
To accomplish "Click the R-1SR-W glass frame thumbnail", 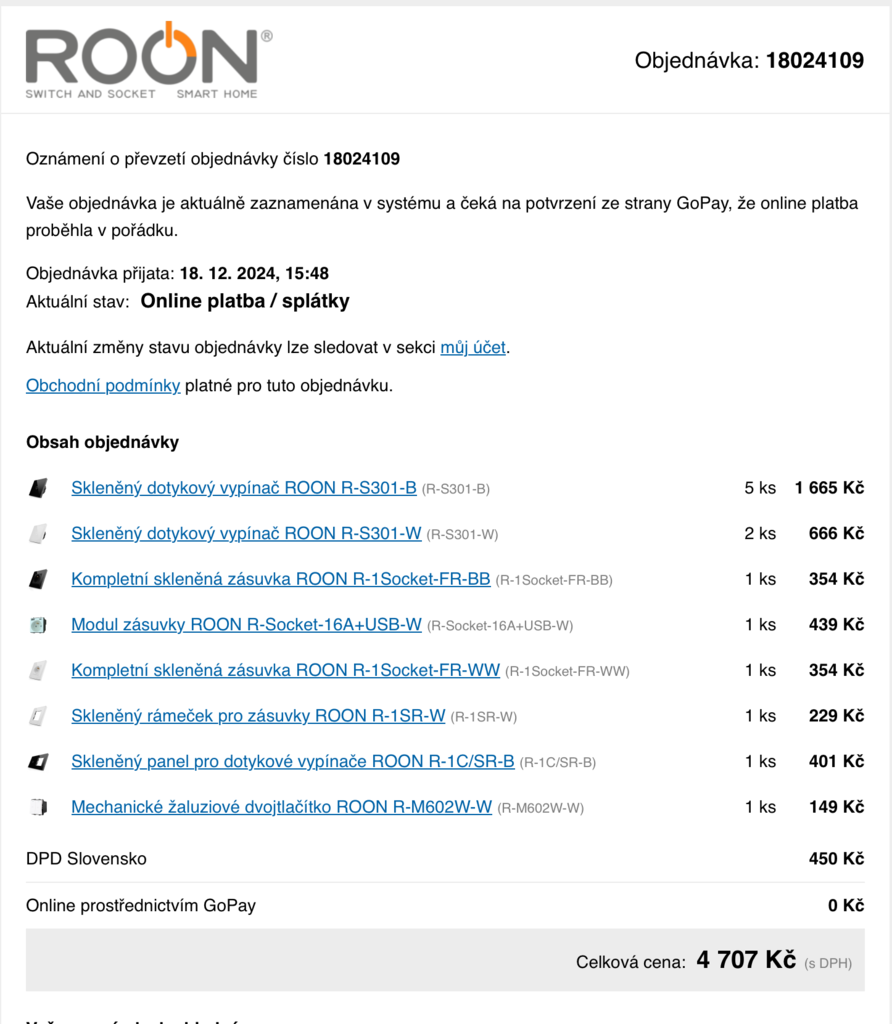I will [x=39, y=716].
